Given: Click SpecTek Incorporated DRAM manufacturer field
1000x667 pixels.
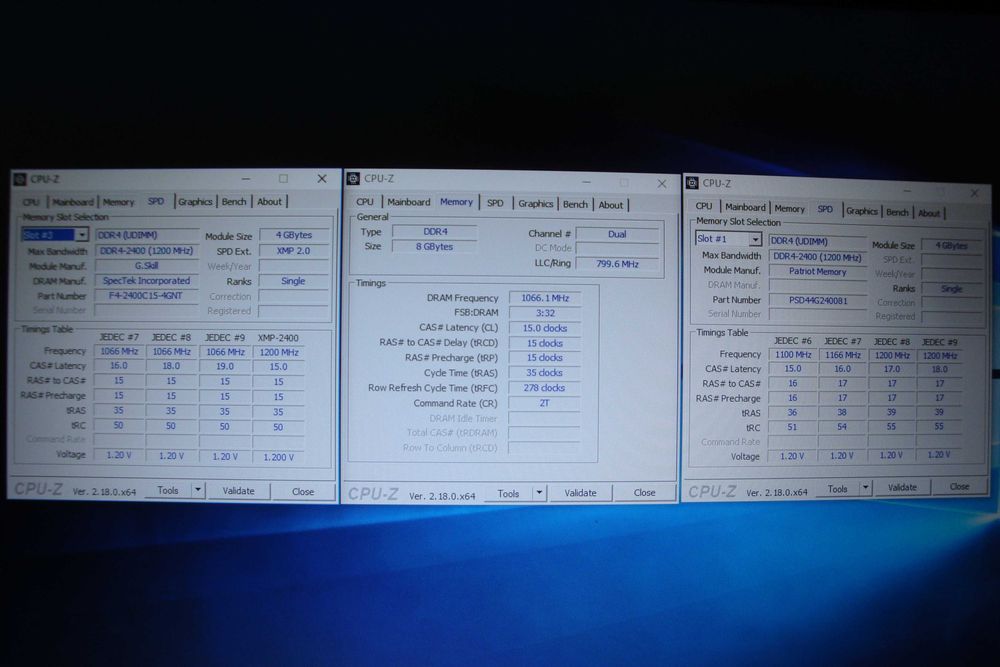Looking at the screenshot, I should click(x=146, y=281).
